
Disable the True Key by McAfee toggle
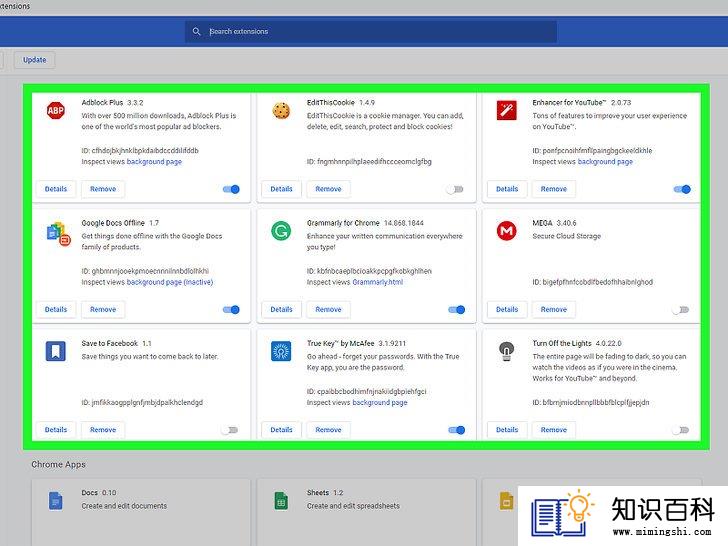(x=456, y=430)
